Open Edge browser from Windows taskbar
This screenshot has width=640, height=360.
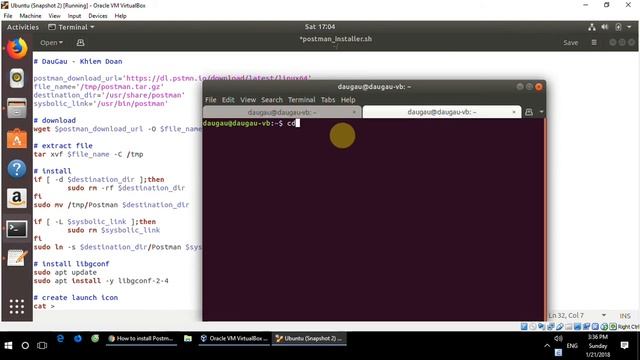pos(60,338)
